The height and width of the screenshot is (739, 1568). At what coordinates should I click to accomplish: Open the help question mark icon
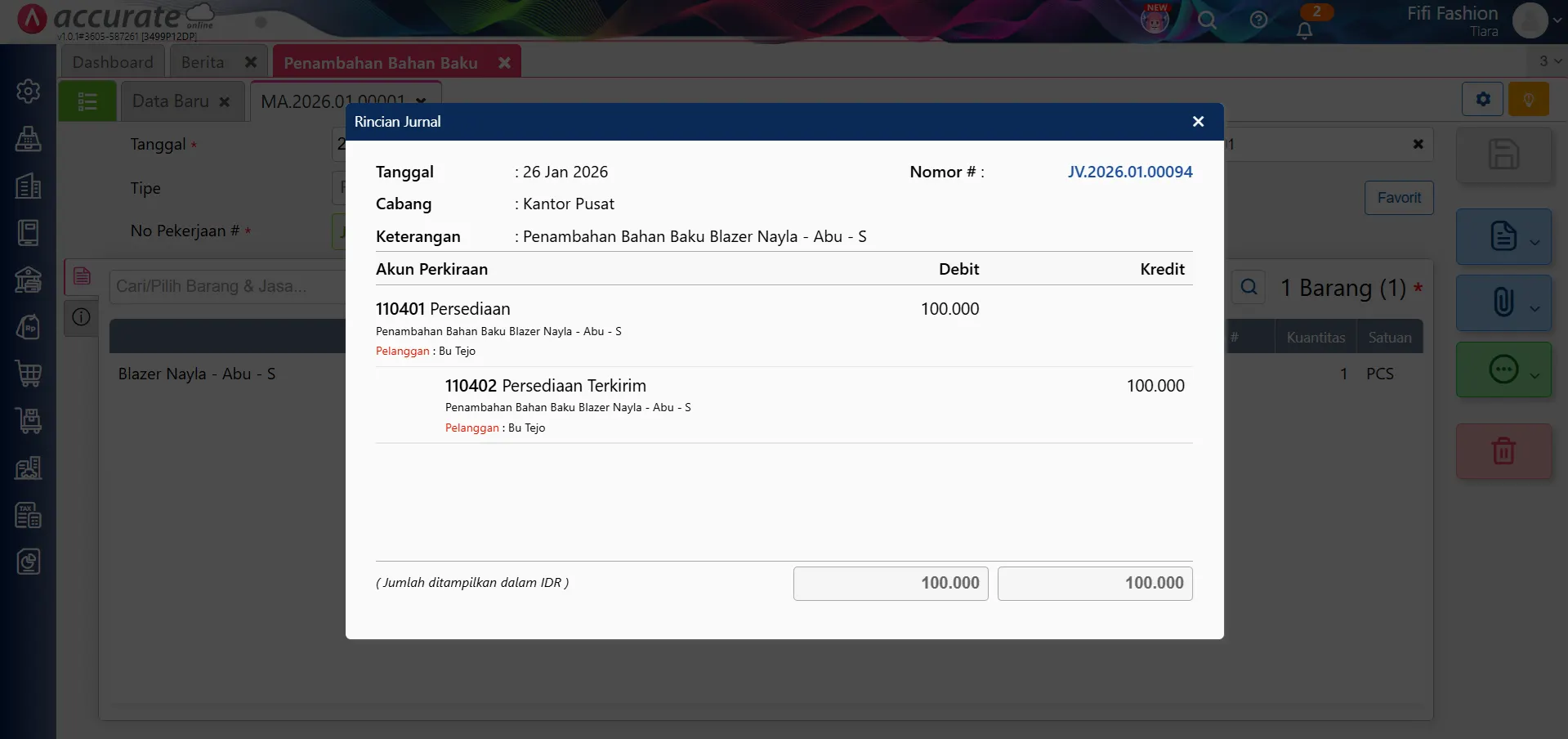coord(1258,20)
